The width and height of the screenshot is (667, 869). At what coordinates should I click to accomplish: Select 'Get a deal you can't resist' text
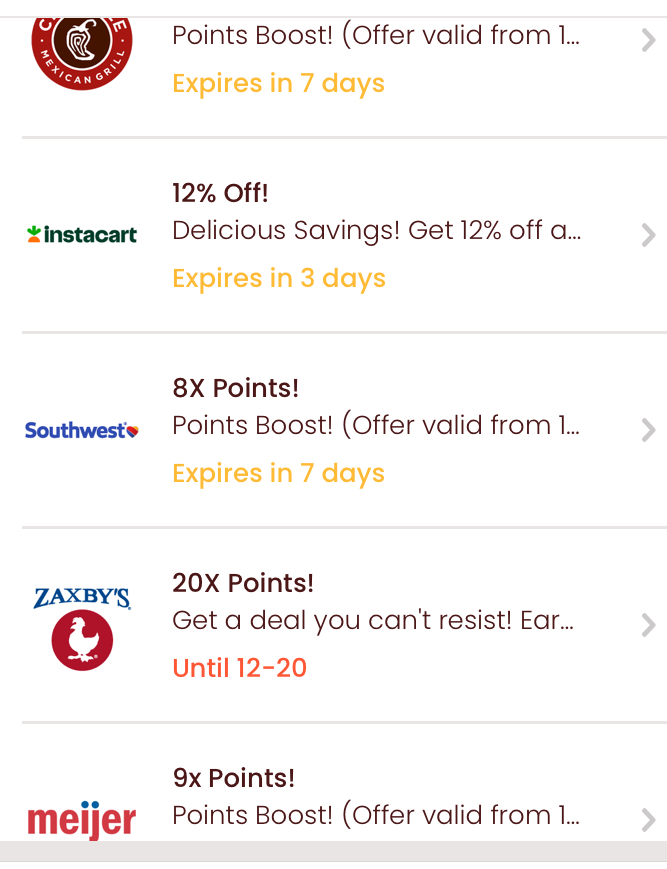372,621
